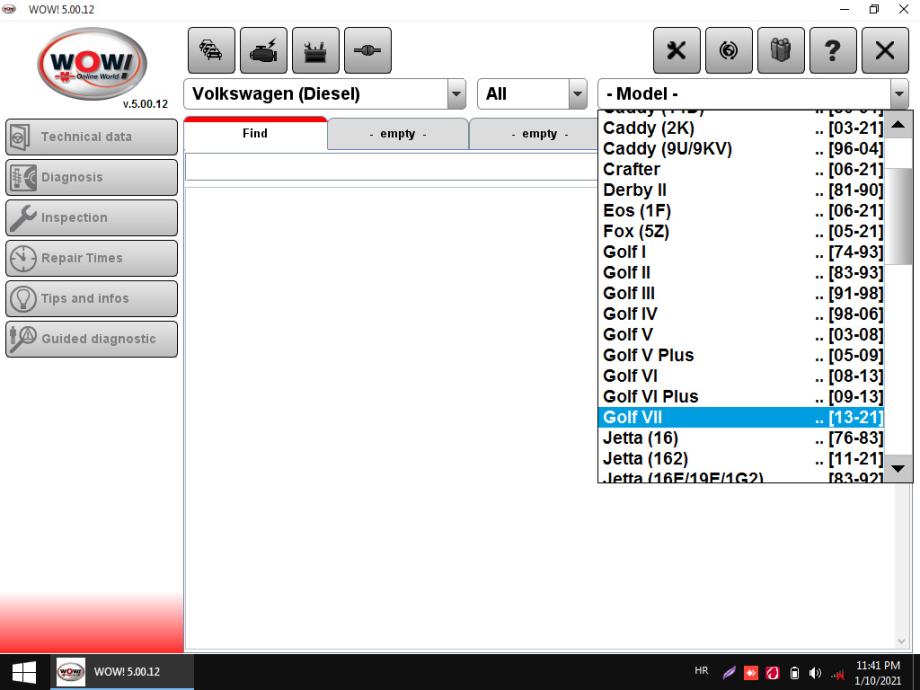Select Golf VI [08-13]

pyautogui.click(x=742, y=376)
